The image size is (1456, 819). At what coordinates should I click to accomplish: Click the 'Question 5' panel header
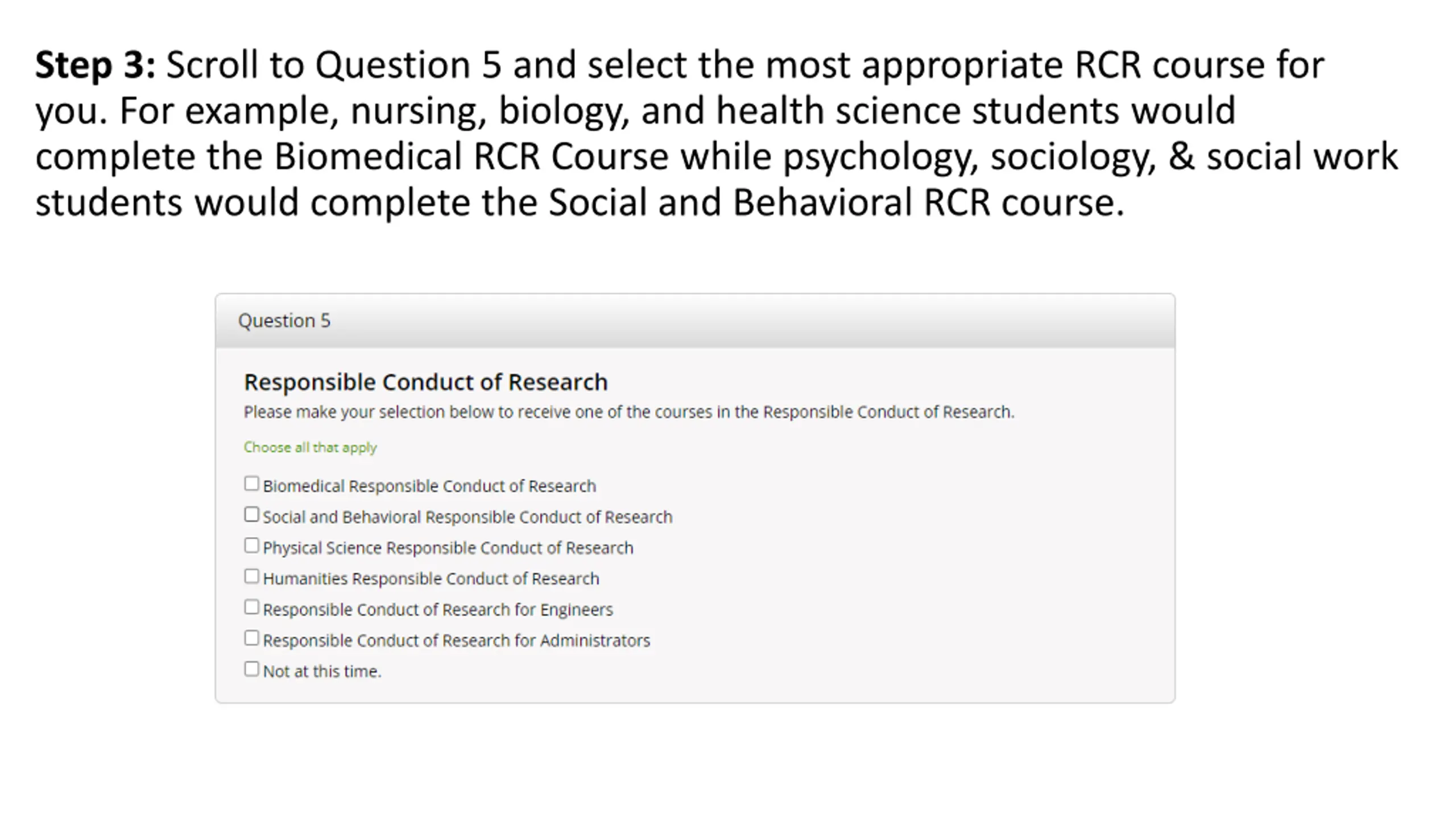(x=695, y=321)
